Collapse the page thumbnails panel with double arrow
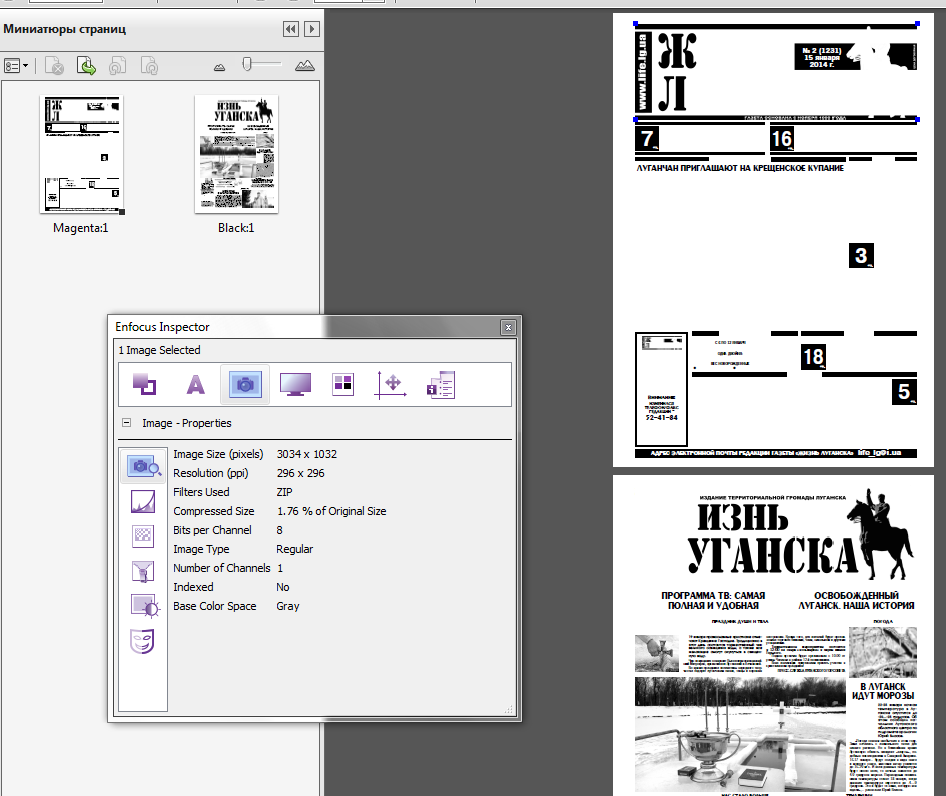The image size is (946, 796). click(291, 29)
